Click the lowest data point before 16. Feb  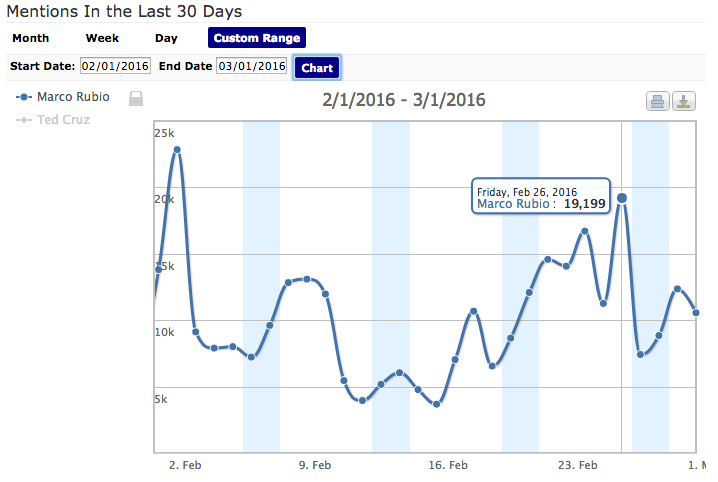pos(437,404)
